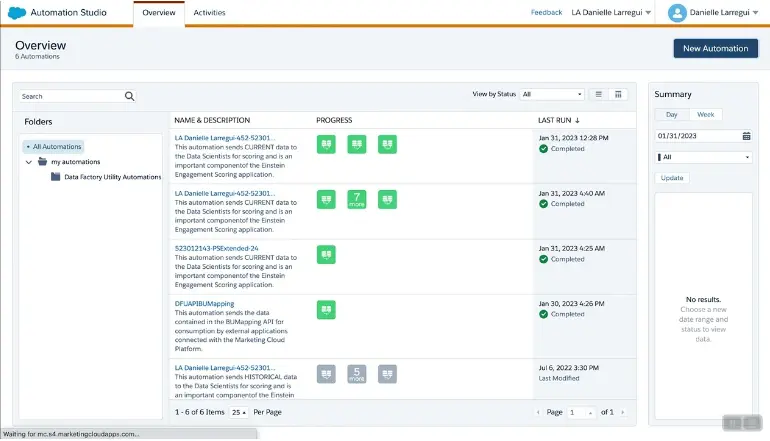
Task: Click 'Last Modified' status text
Action: pyautogui.click(x=558, y=379)
